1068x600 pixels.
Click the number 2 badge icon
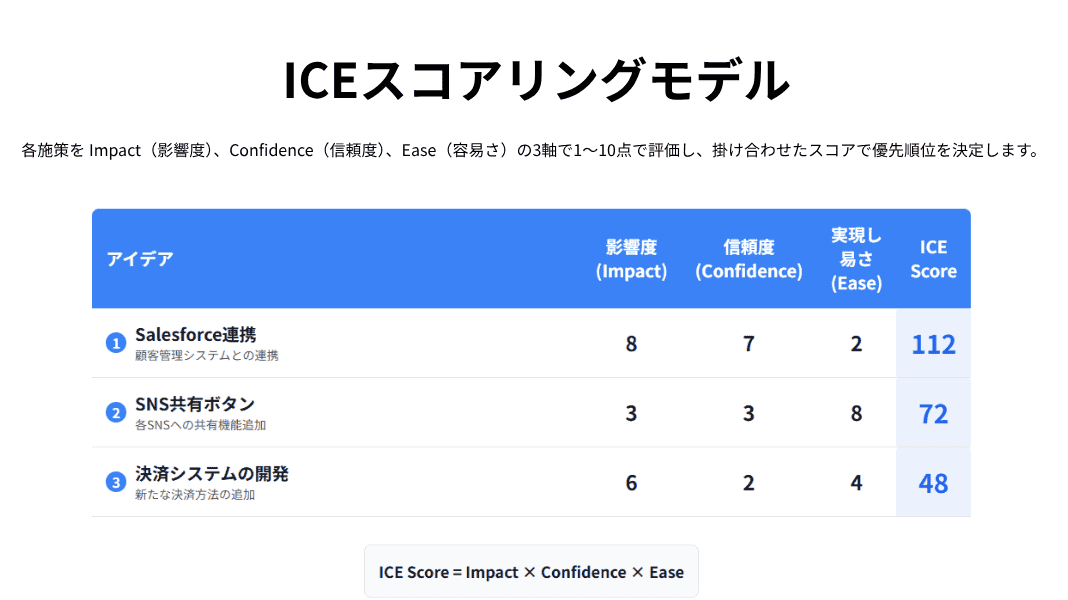point(116,412)
